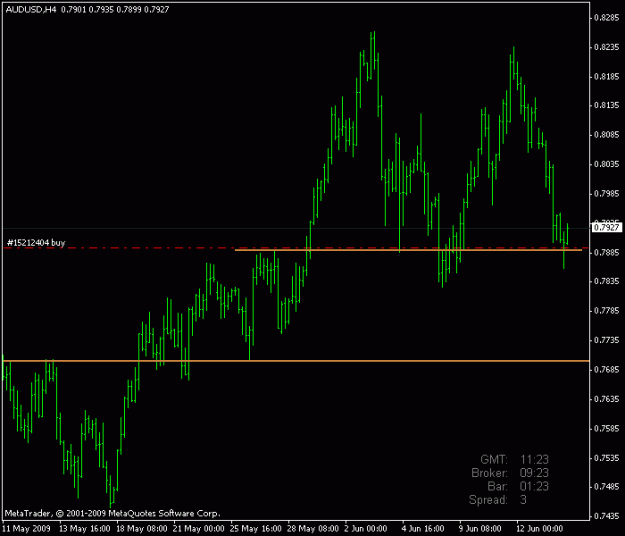Image resolution: width=625 pixels, height=536 pixels.
Task: Click the 9 Jun 08:00 time label
Action: (480, 529)
